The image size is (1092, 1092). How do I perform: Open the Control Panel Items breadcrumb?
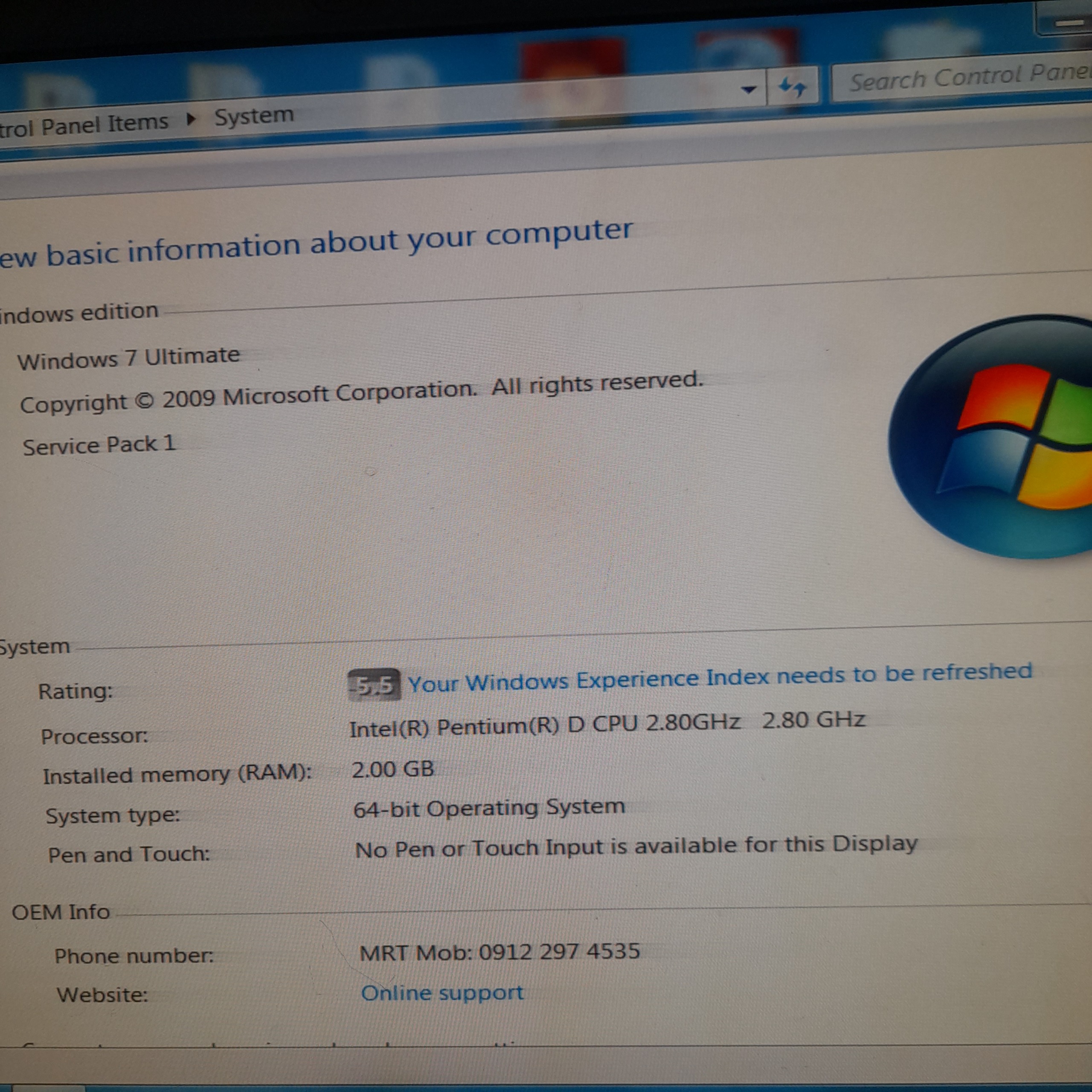click(84, 125)
